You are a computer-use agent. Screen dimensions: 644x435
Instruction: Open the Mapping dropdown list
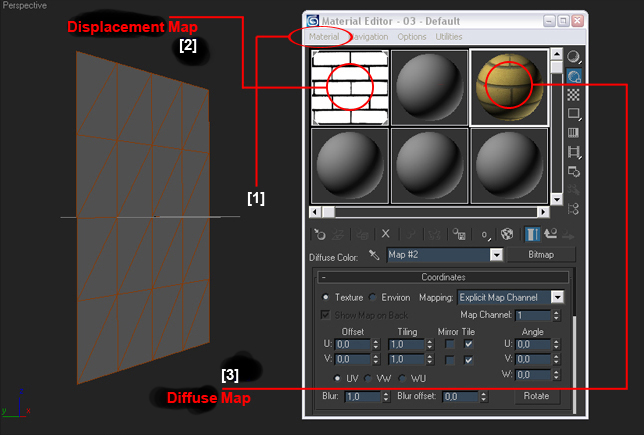pyautogui.click(x=557, y=297)
